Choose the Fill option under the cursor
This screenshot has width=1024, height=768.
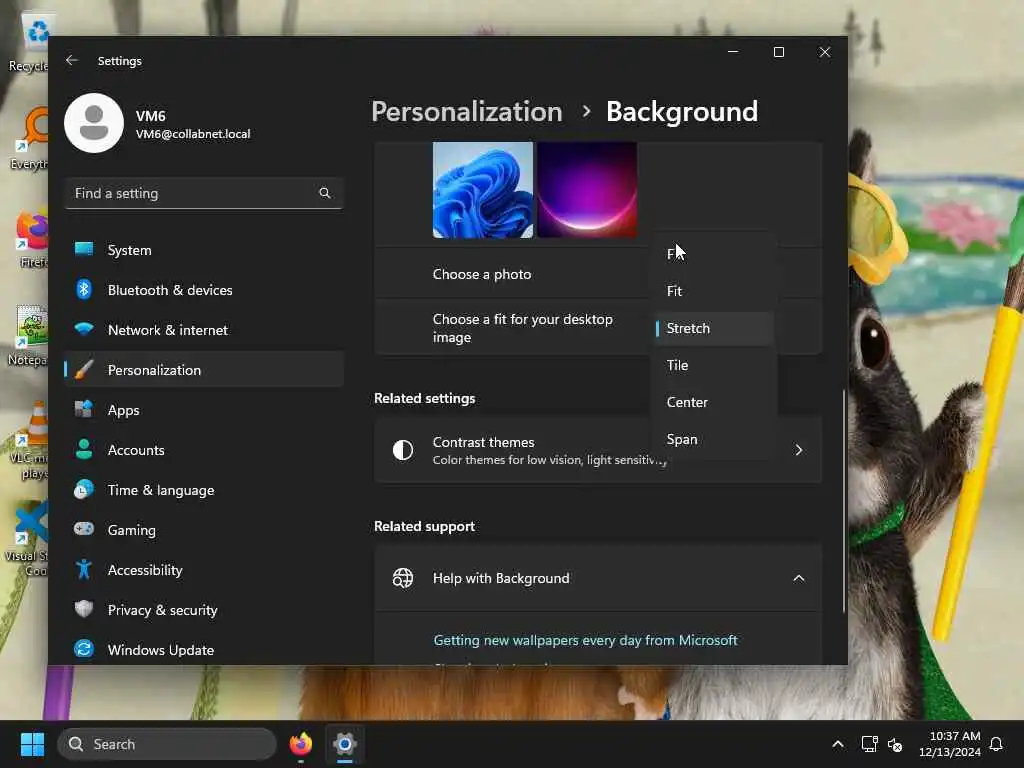[x=712, y=253]
